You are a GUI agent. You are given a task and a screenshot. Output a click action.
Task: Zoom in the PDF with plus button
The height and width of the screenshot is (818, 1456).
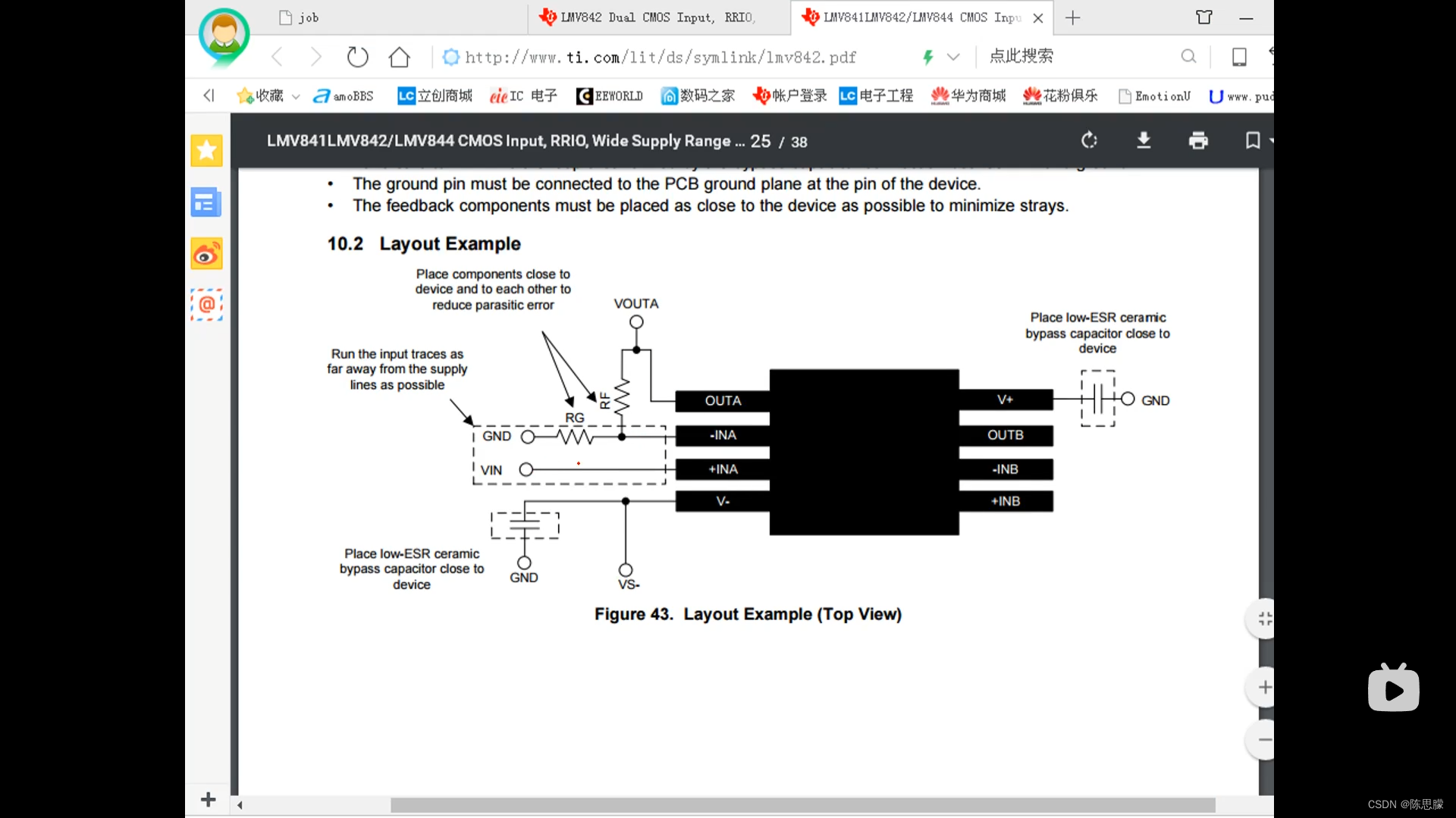1263,688
